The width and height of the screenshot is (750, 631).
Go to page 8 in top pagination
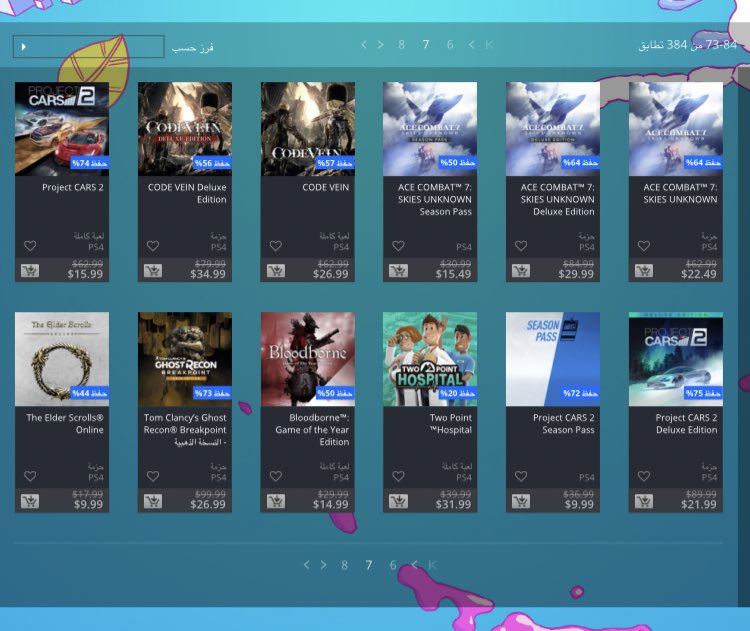[x=401, y=44]
